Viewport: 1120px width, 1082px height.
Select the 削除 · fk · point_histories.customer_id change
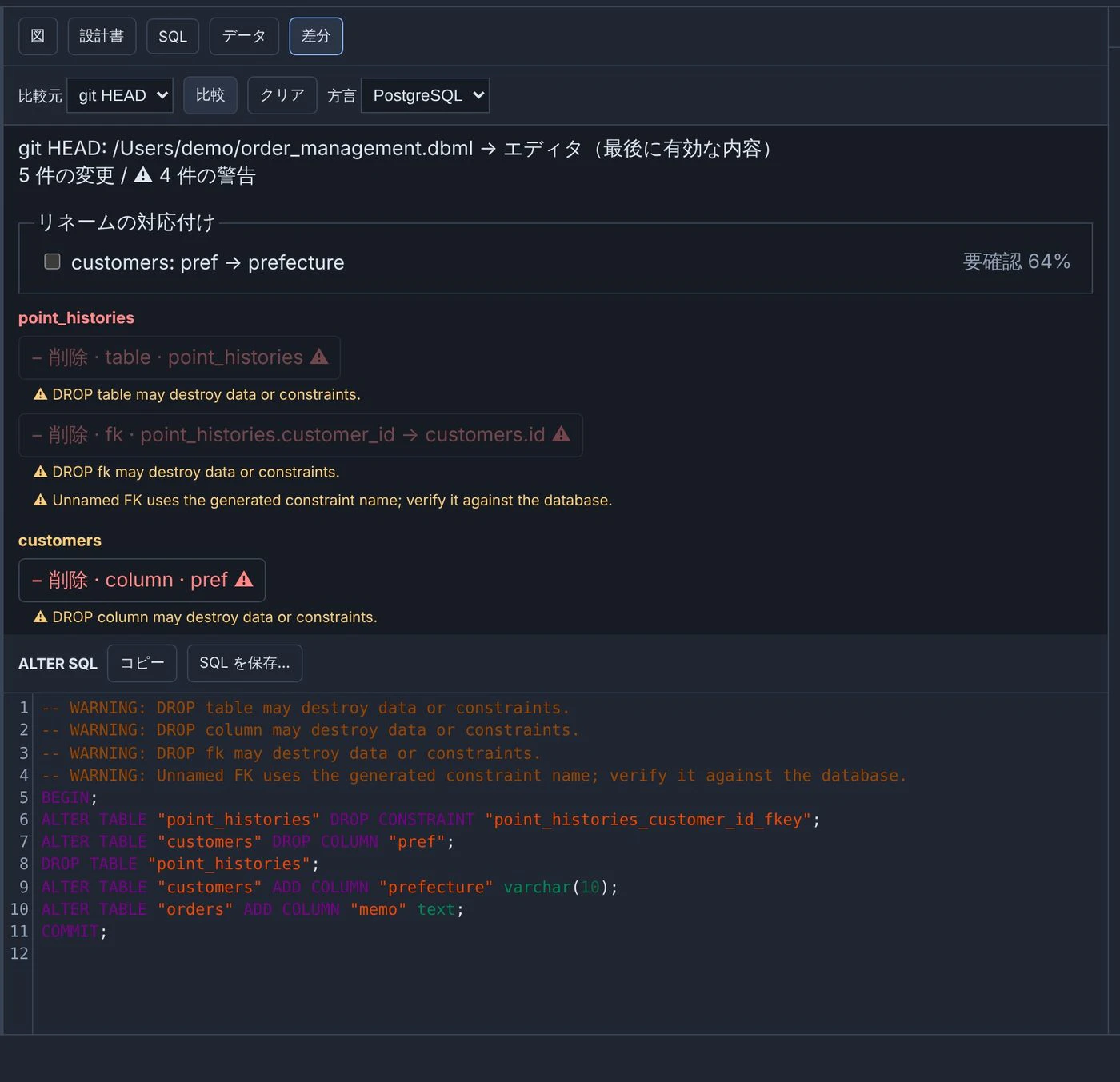click(301, 435)
